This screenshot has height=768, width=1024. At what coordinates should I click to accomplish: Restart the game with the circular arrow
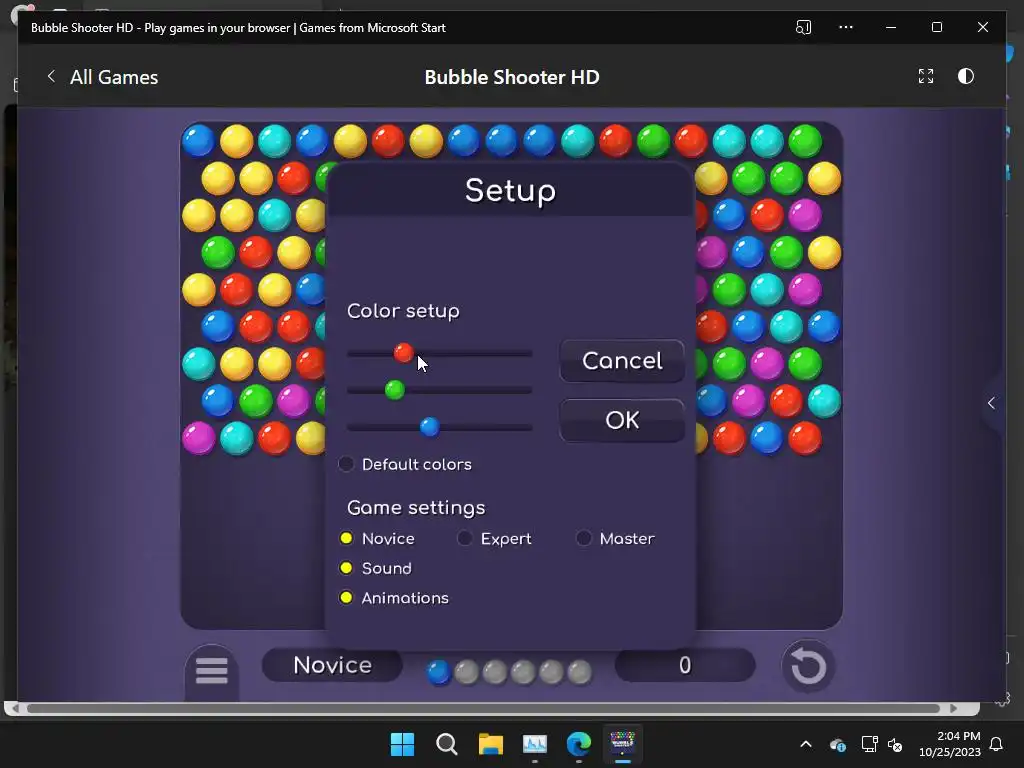tap(808, 667)
